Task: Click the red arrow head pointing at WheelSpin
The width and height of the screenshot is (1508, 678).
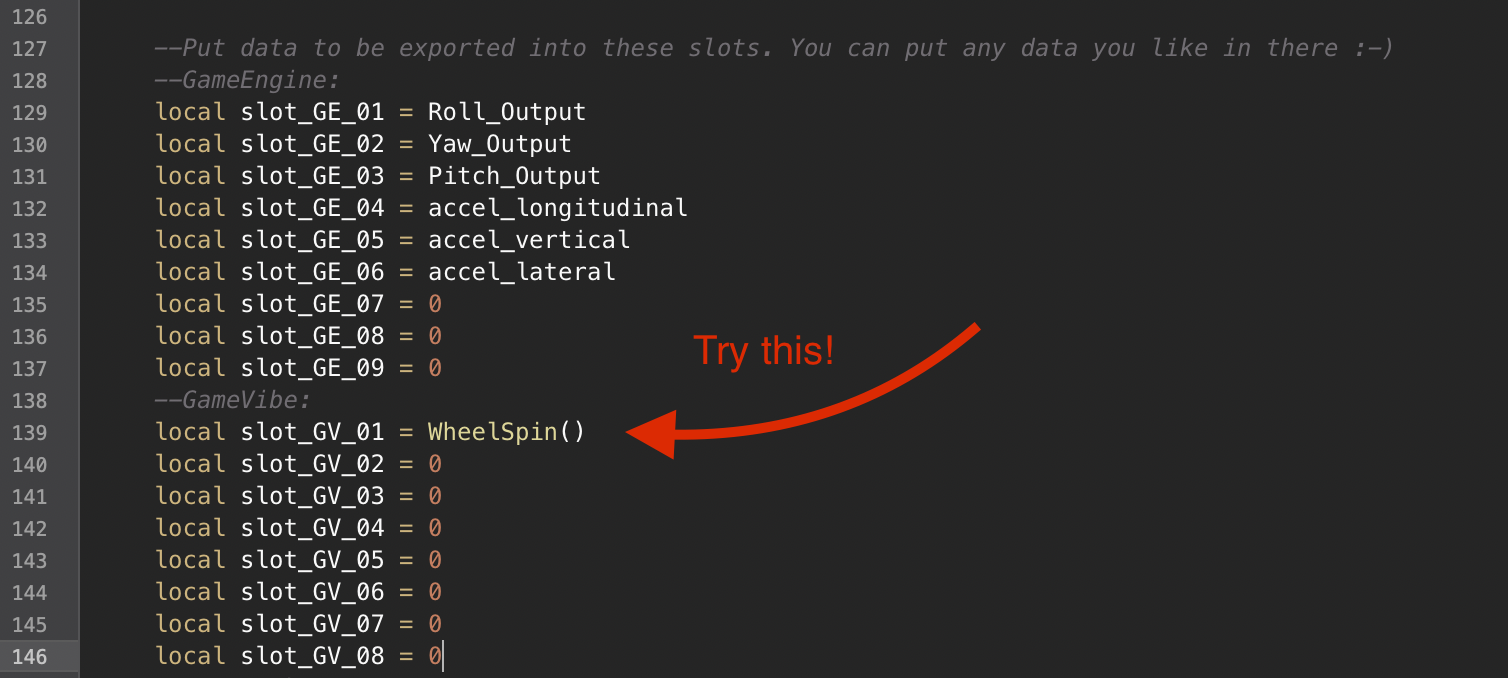Action: click(652, 433)
